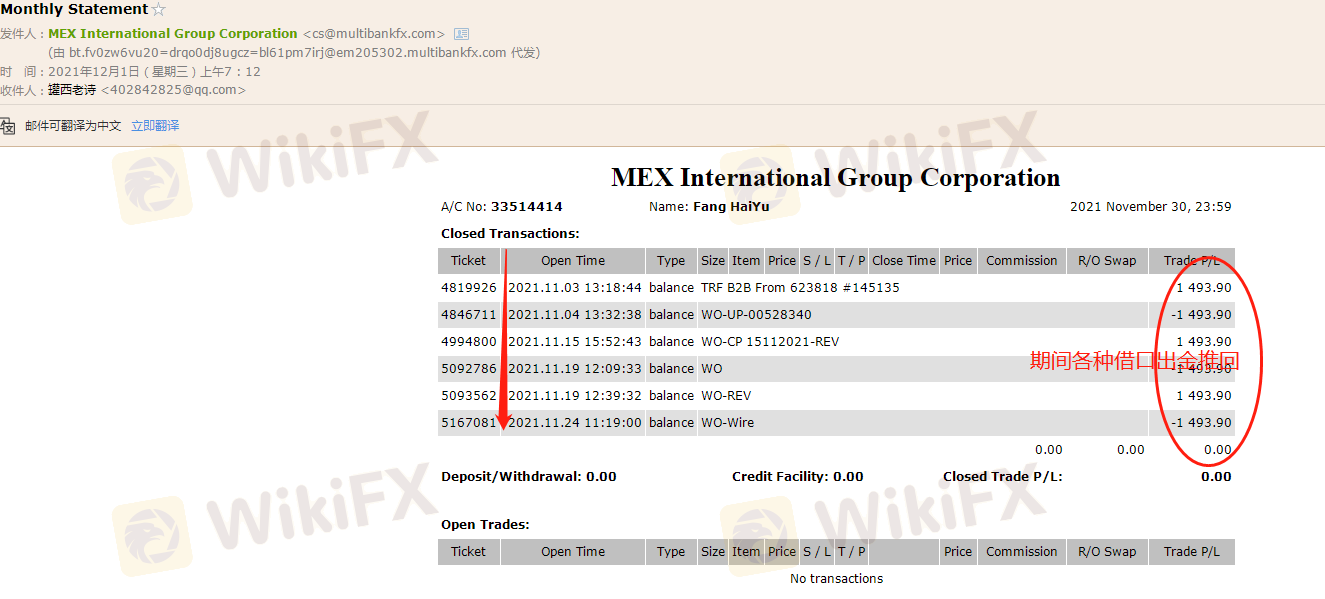
Task: Click the statement heading MEX International Group Corporation
Action: coord(836,178)
